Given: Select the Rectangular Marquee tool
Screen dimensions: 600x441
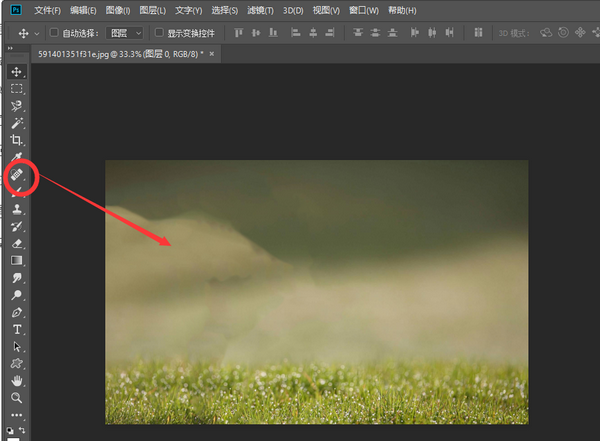Looking at the screenshot, I should pyautogui.click(x=17, y=89).
